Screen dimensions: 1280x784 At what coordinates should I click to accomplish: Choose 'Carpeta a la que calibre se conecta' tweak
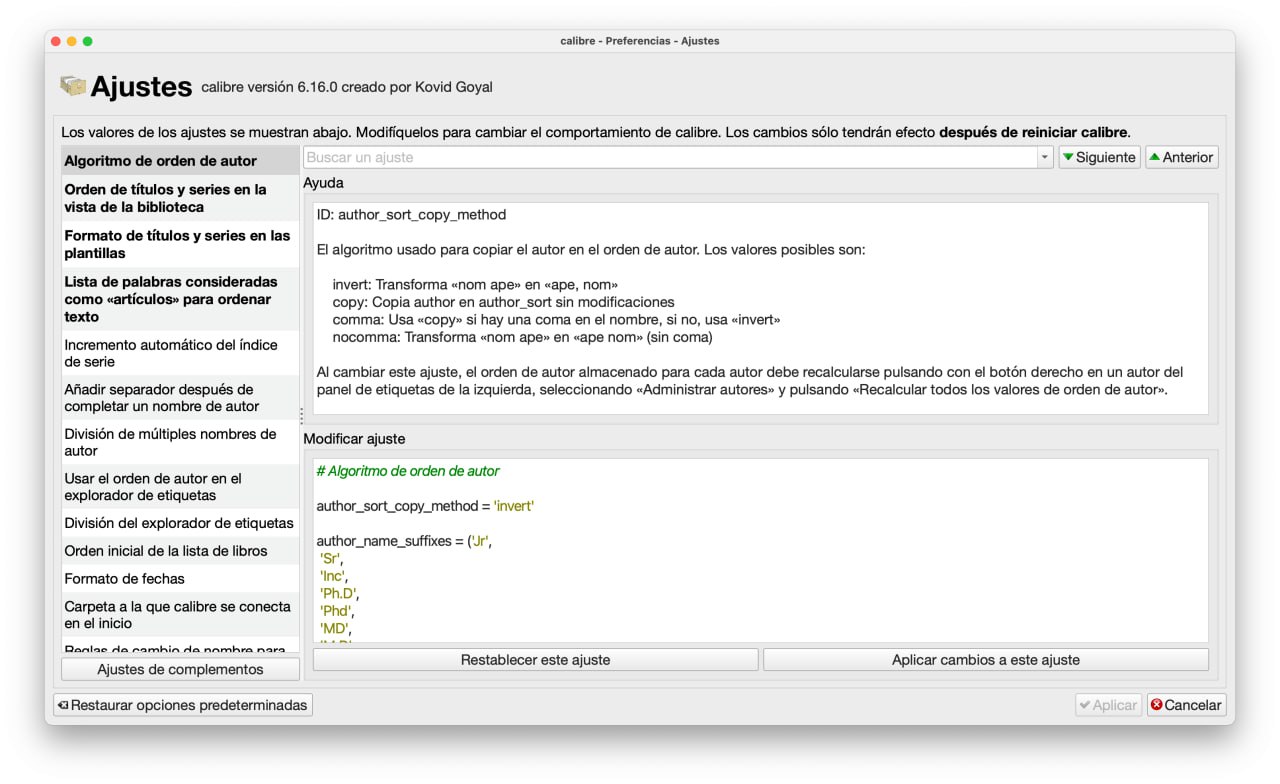(180, 615)
